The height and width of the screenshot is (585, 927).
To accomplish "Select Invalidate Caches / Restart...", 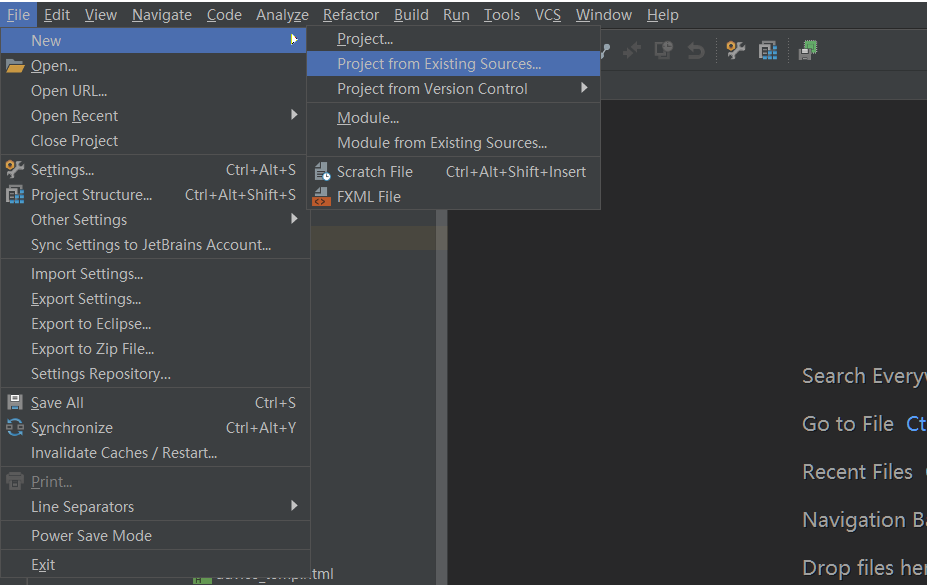I will pyautogui.click(x=154, y=453).
